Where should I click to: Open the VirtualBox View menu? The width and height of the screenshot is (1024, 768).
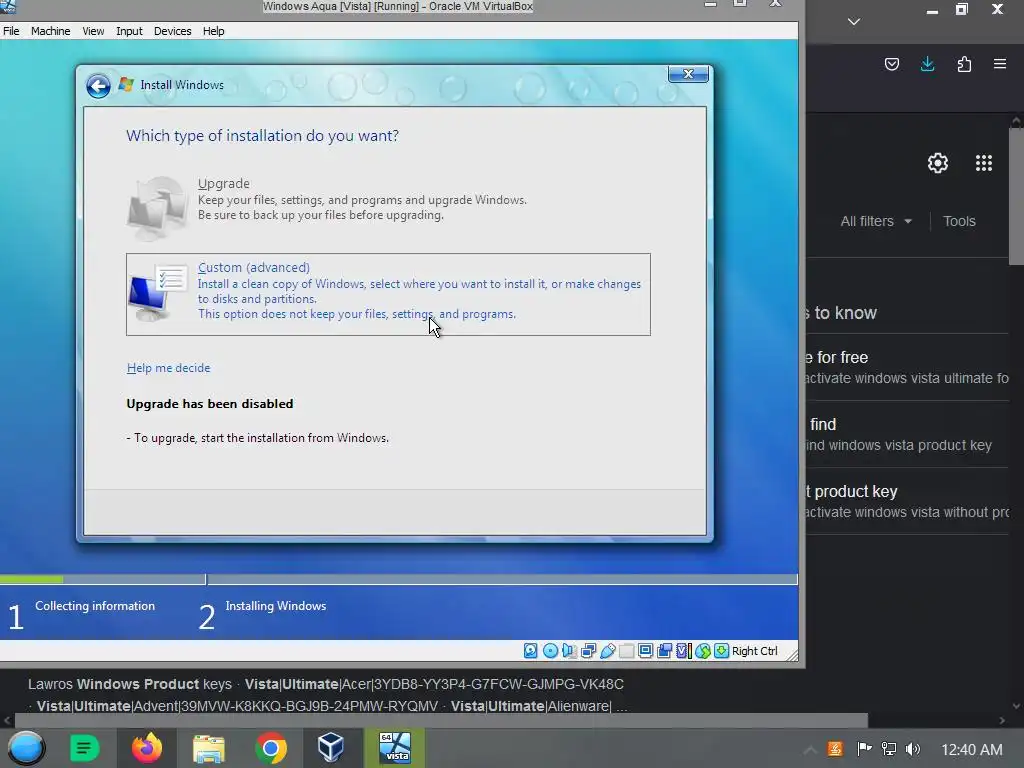(93, 31)
